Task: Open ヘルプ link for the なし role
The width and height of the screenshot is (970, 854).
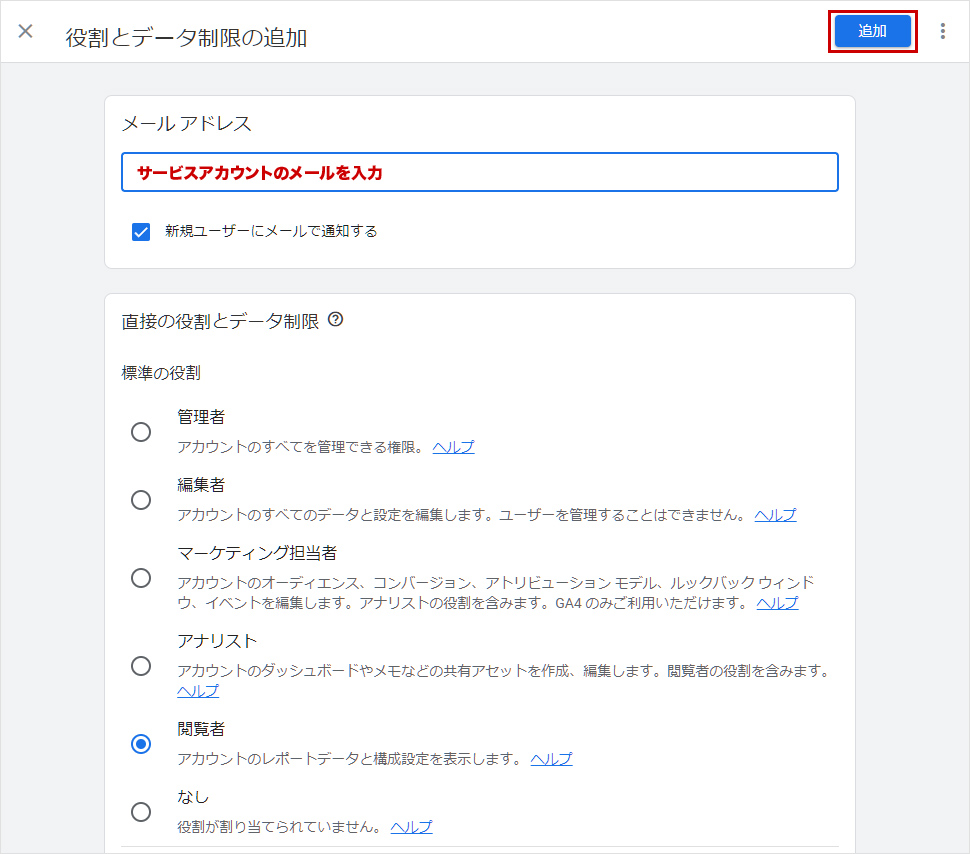Action: (x=411, y=827)
